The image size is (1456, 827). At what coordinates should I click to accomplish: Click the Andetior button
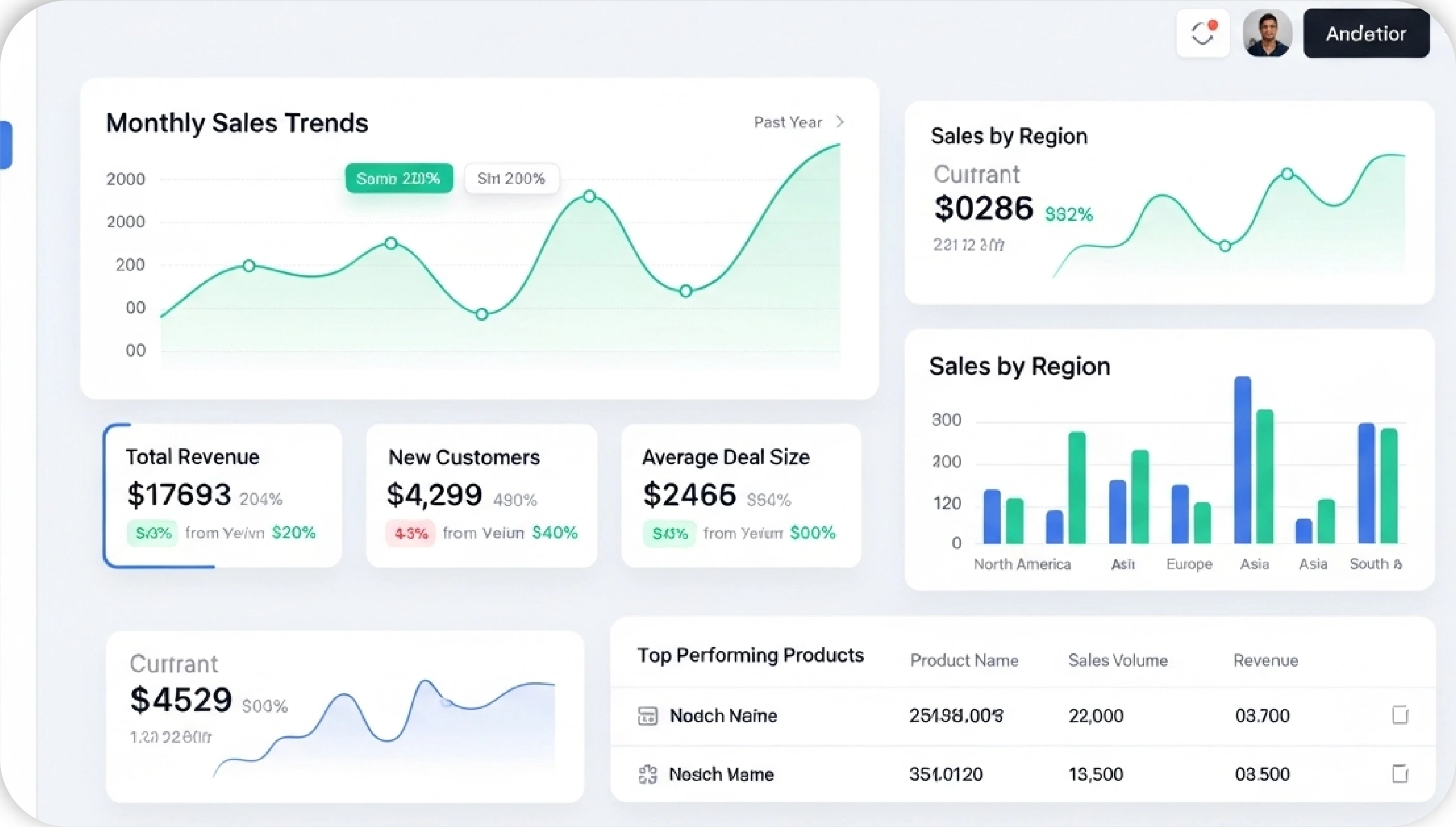[1366, 33]
